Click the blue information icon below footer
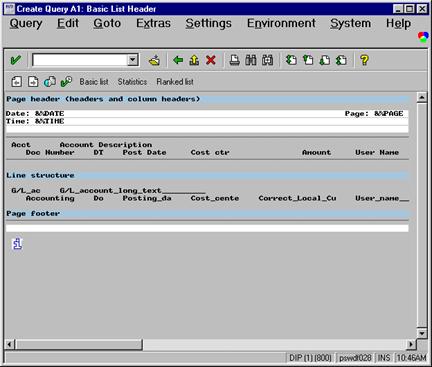The image size is (432, 367). (x=17, y=244)
